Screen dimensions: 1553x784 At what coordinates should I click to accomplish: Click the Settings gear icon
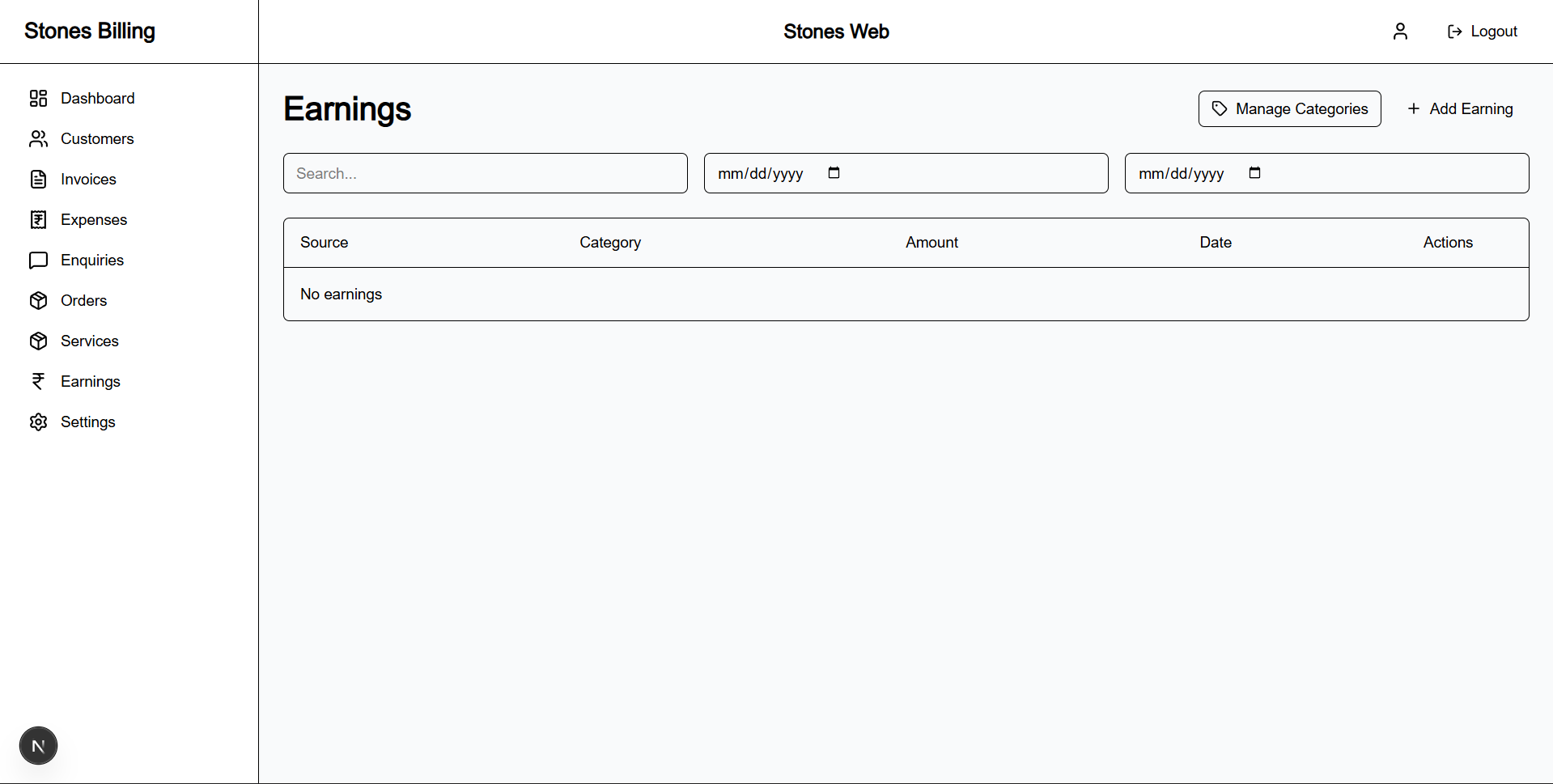[38, 422]
